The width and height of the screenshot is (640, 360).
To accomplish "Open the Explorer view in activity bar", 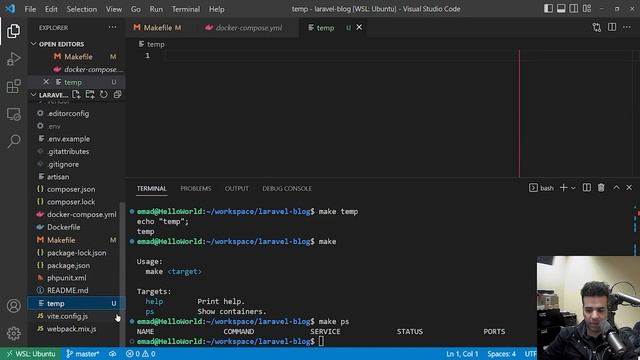I will coord(13,31).
